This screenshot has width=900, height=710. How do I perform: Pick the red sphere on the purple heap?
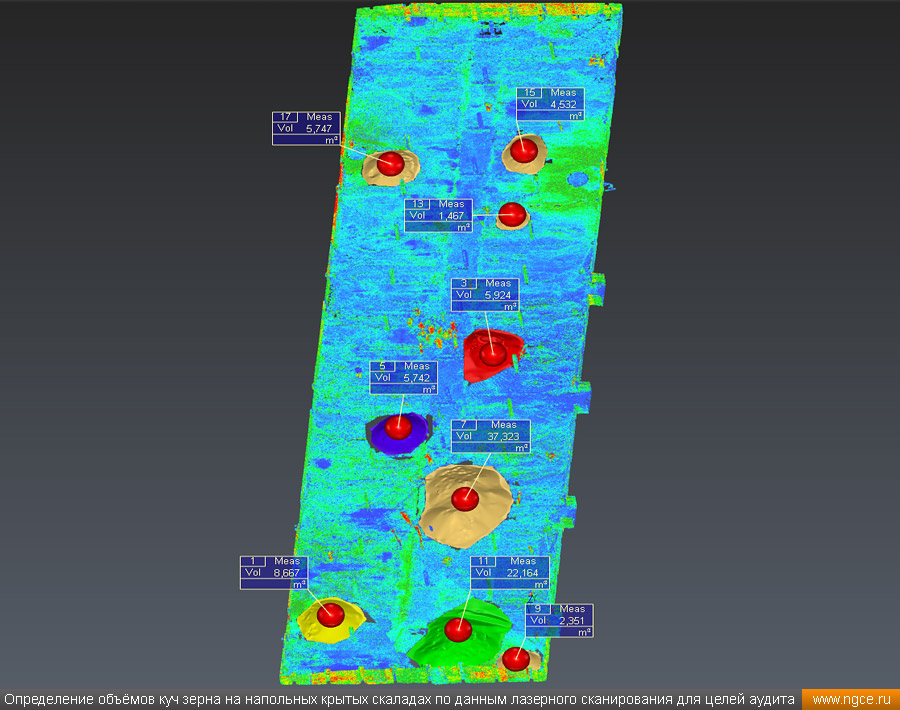point(399,427)
